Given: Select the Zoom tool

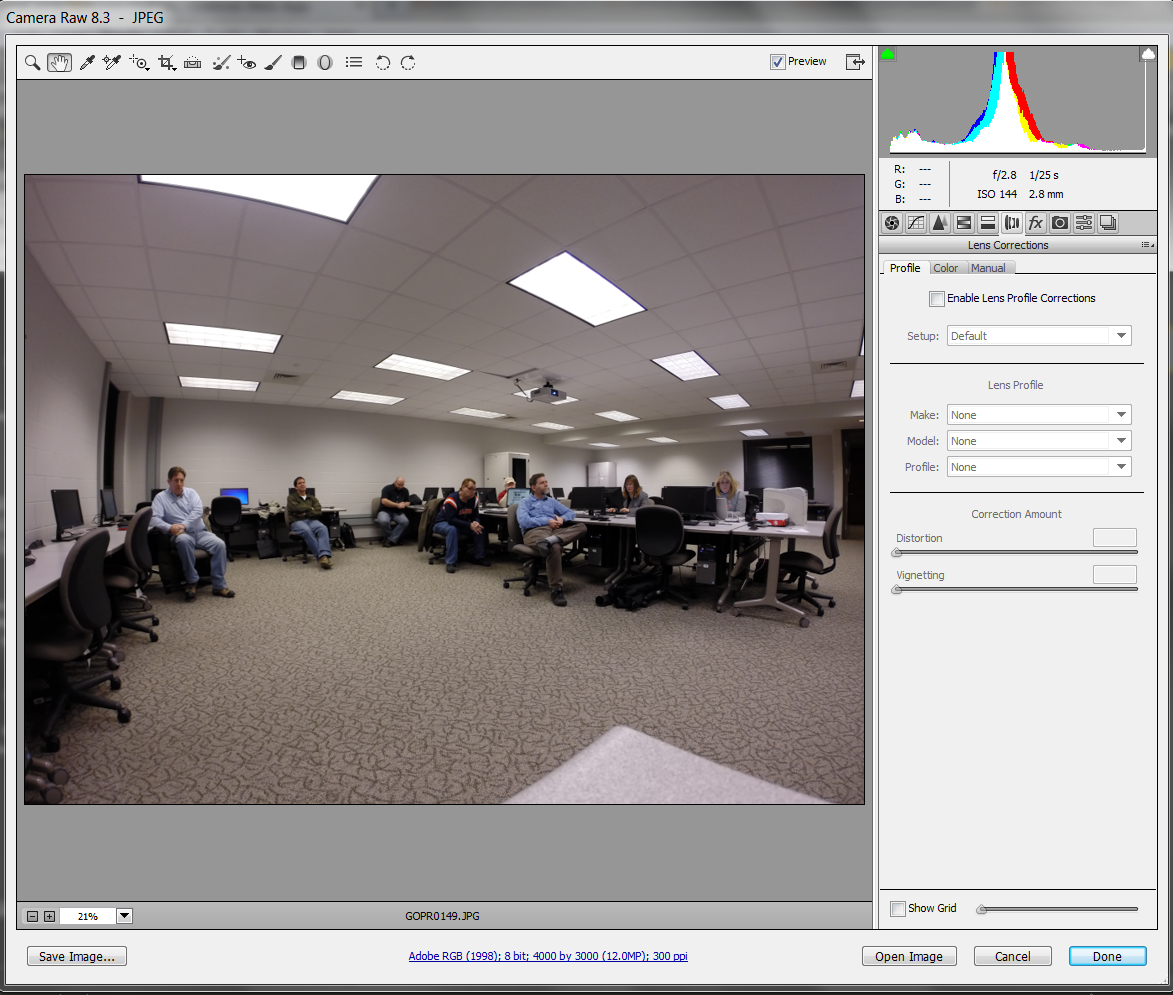Looking at the screenshot, I should [x=32, y=63].
